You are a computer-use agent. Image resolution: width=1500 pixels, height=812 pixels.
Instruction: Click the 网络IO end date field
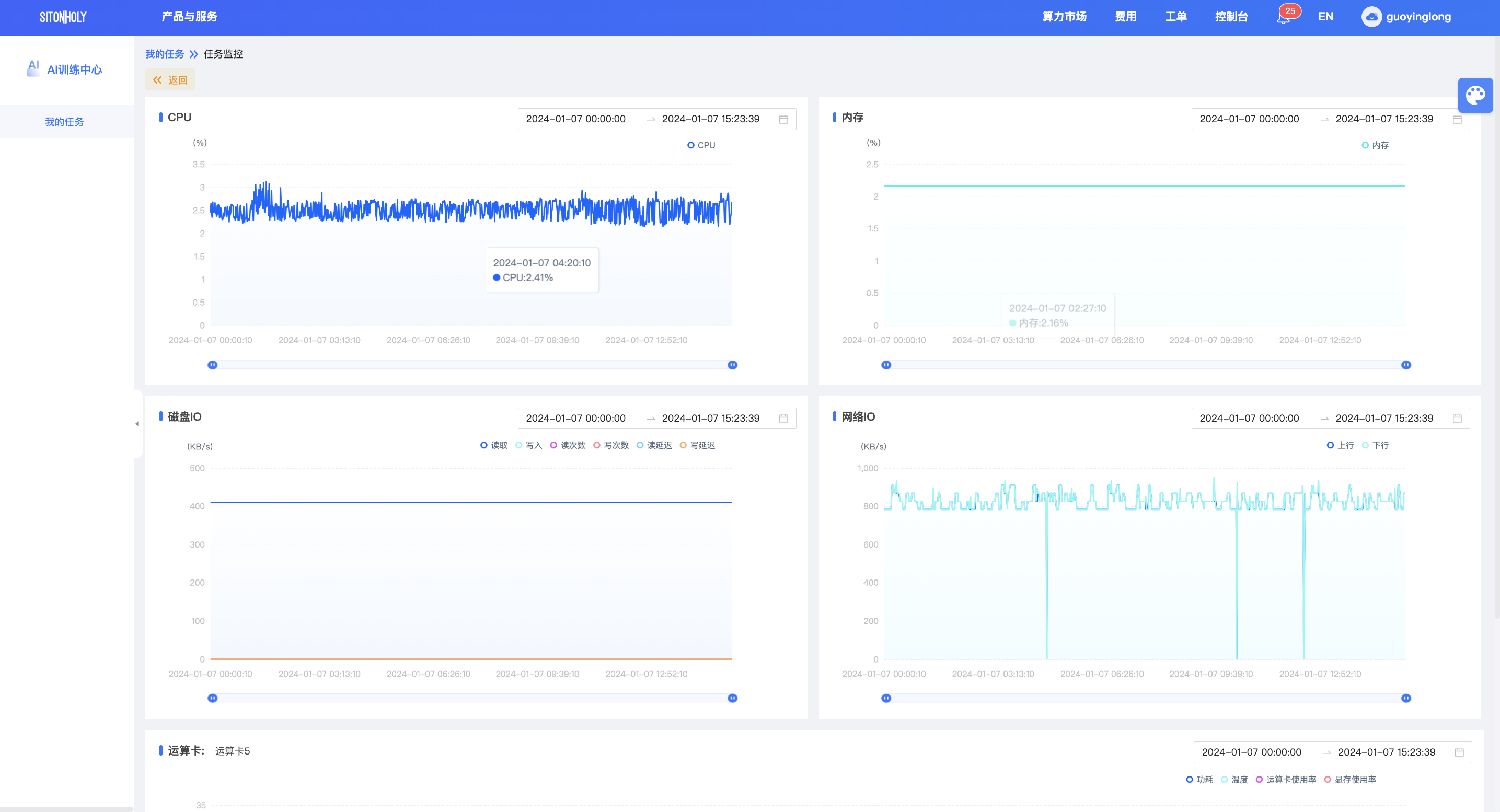1384,419
